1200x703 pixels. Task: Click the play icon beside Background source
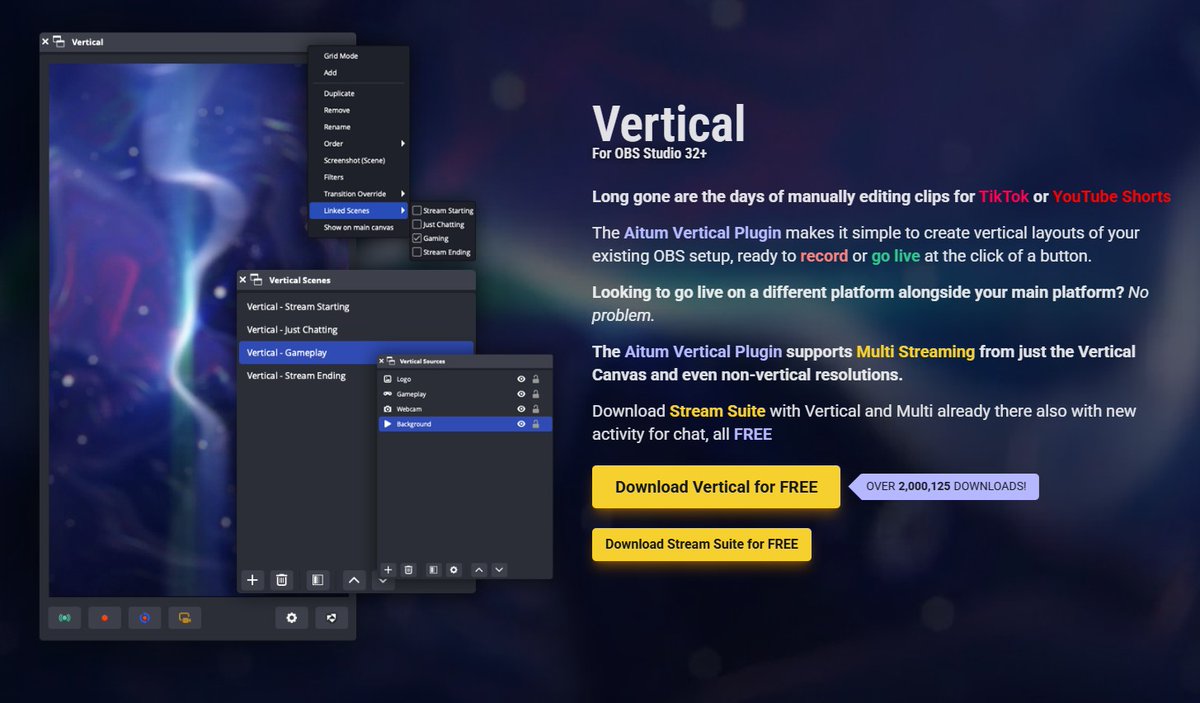pos(388,425)
